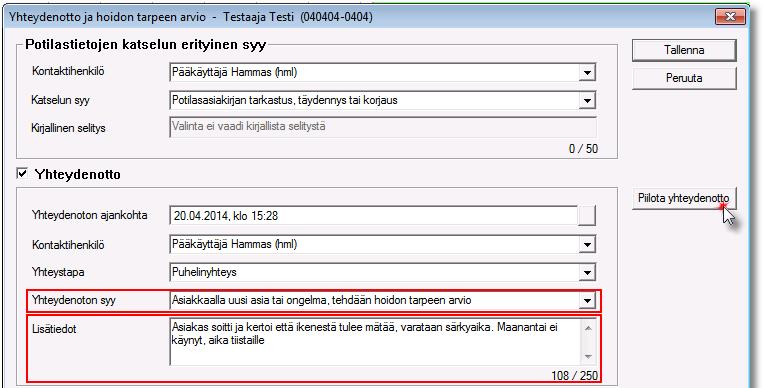Click Piilota yhteydenotto button
This screenshot has width=764, height=388.
684,198
